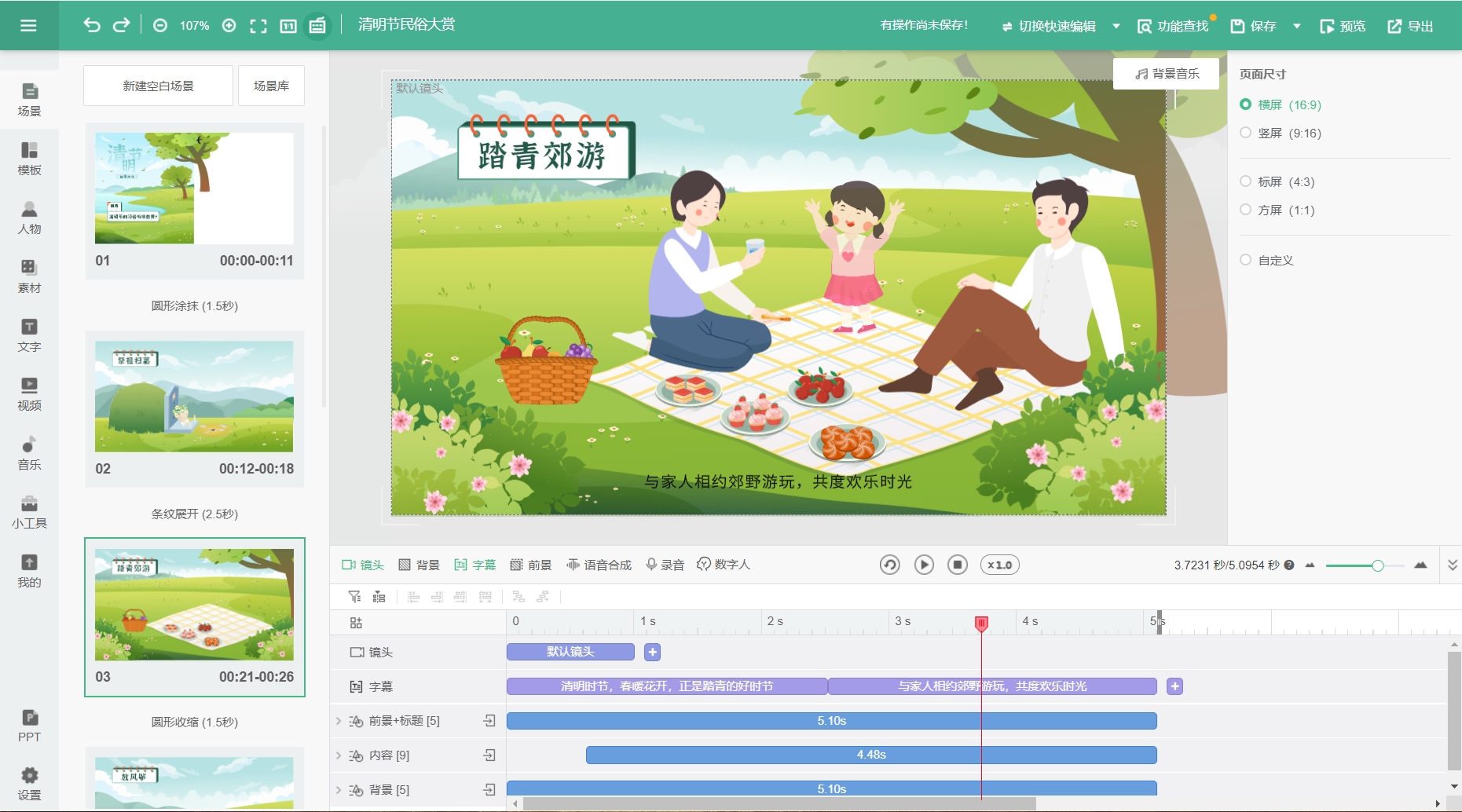Click the 5.10s bar on 前景+标题 track

(x=831, y=720)
